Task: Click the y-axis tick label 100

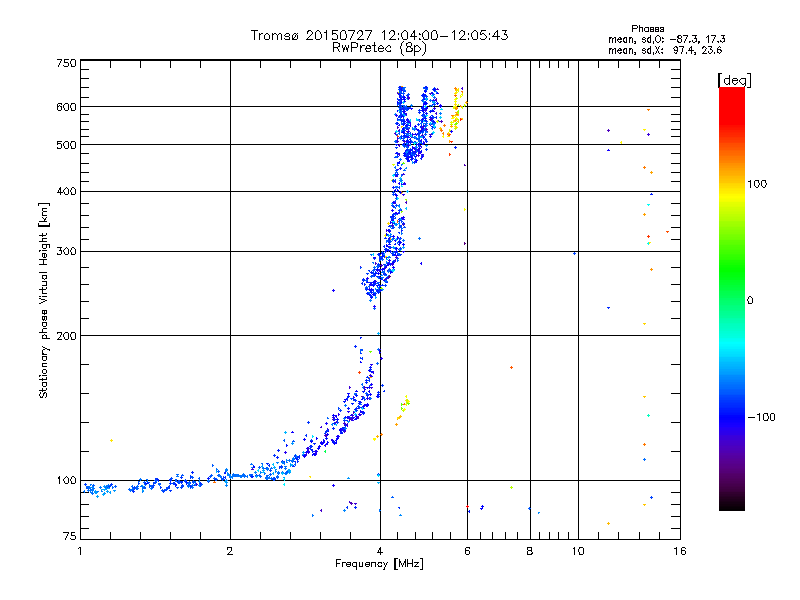Action: click(x=66, y=481)
